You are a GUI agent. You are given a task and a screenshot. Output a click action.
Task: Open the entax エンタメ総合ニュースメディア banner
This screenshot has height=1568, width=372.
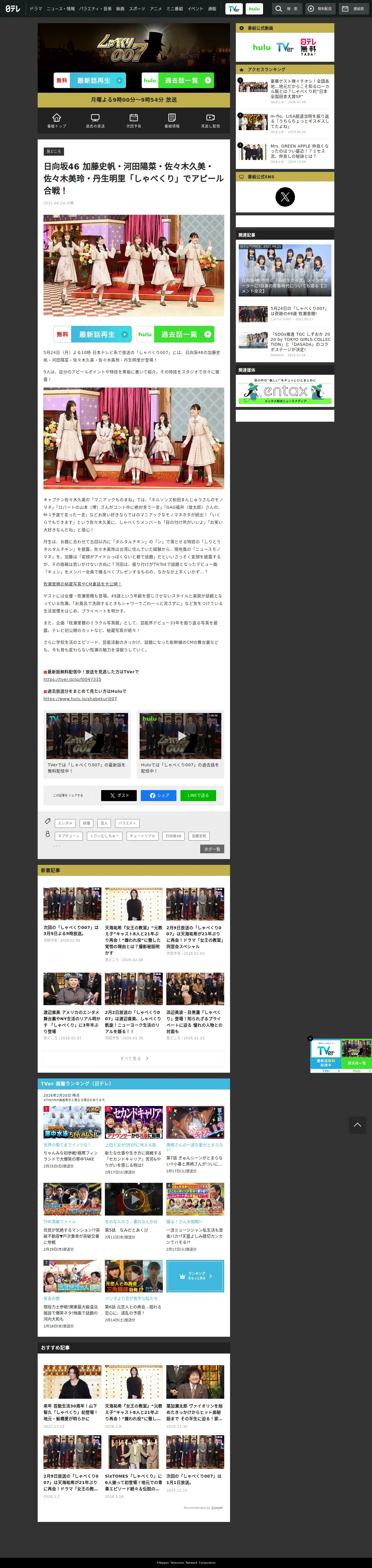point(285,391)
